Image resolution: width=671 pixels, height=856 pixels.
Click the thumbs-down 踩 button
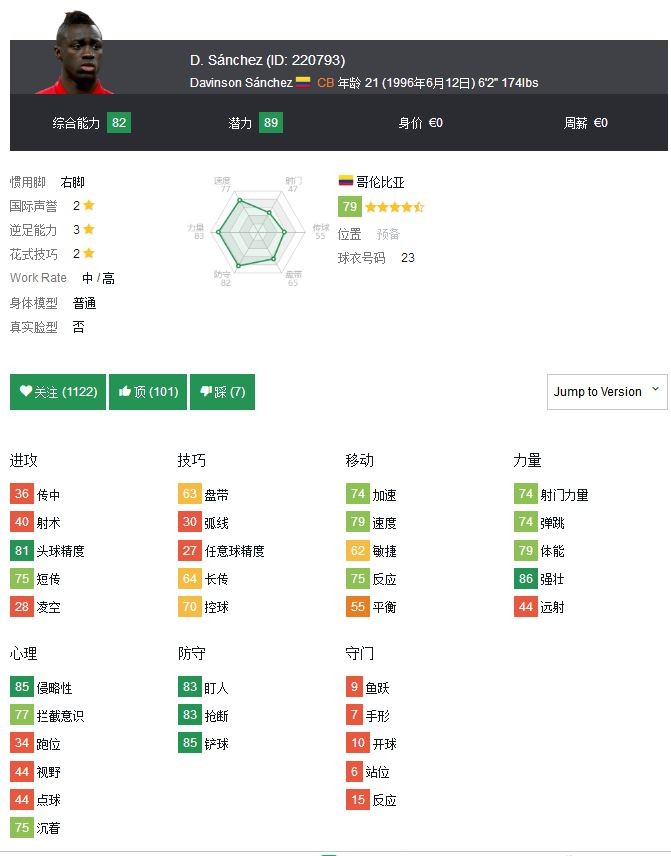click(x=222, y=392)
